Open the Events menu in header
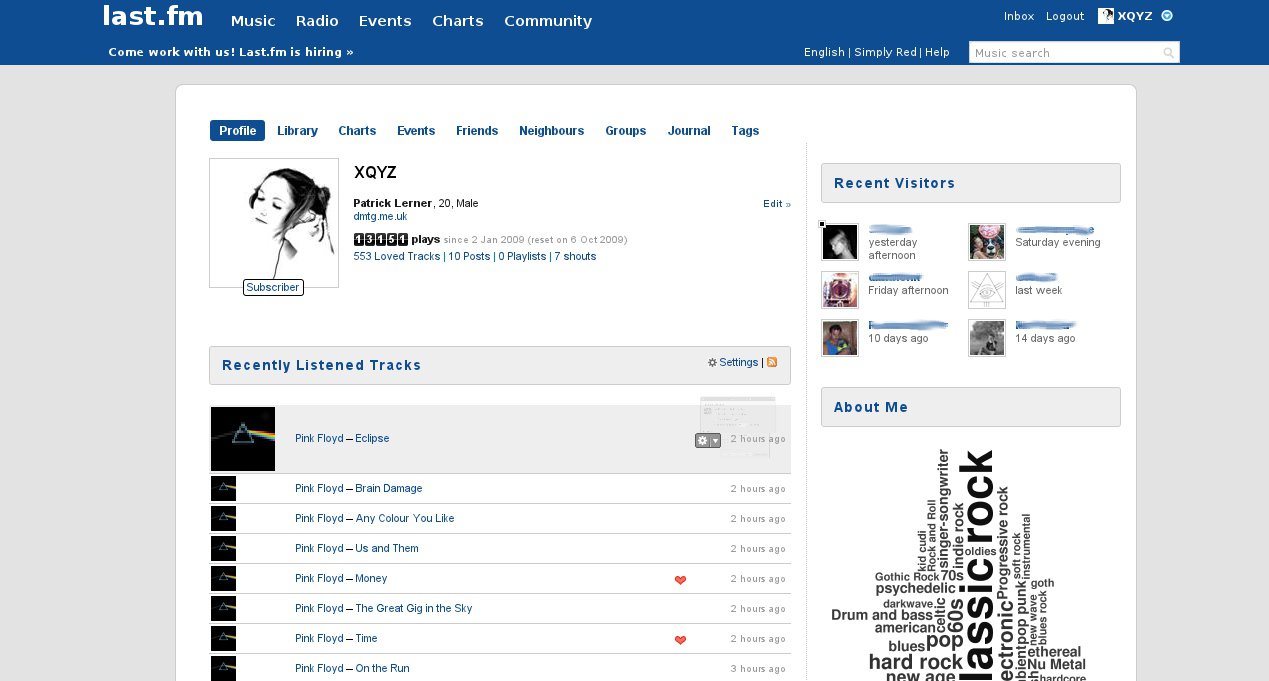Screen dimensions: 1269x681 coord(385,21)
